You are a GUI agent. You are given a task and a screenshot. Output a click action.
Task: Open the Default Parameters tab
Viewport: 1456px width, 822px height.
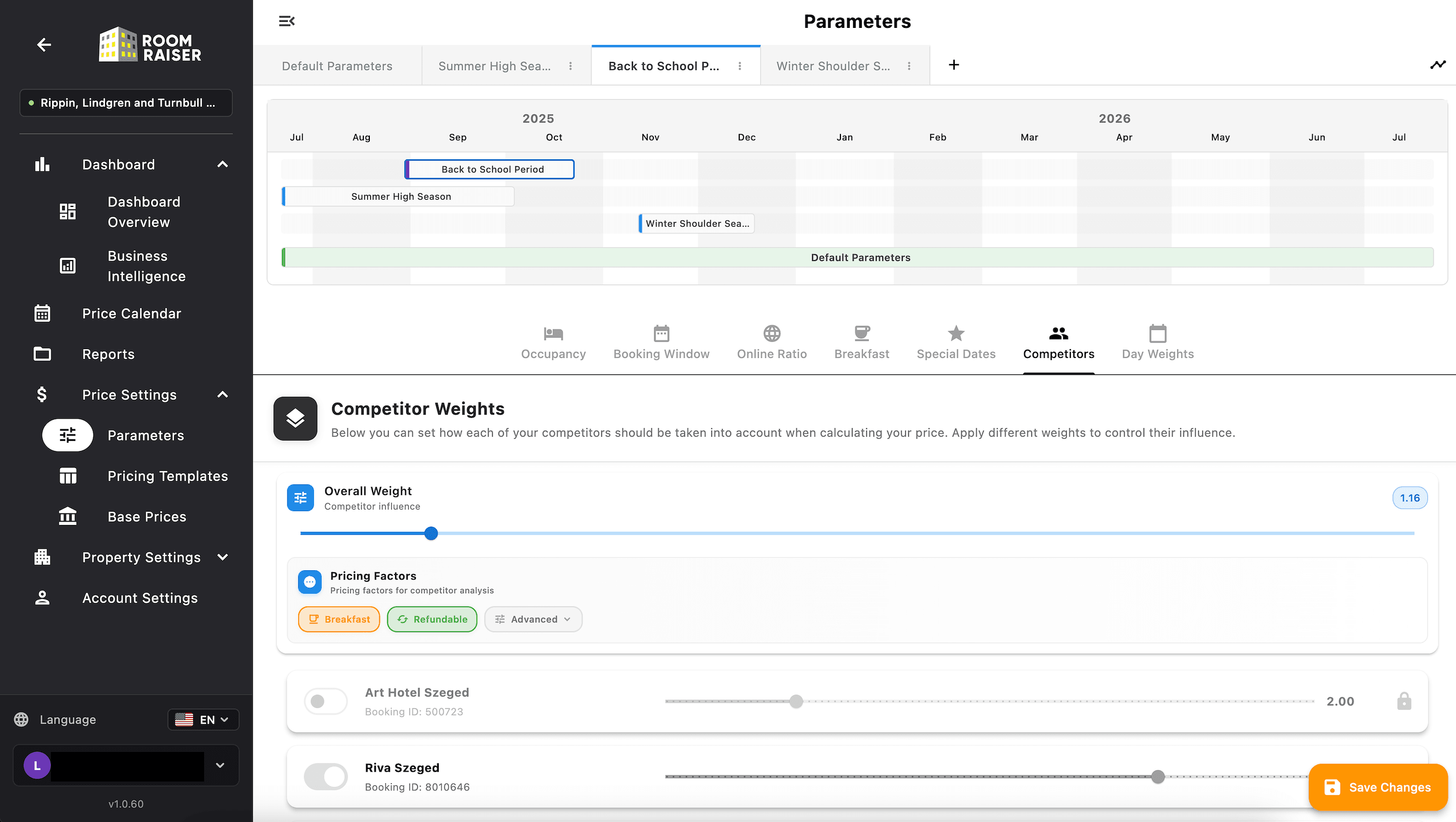pos(337,66)
